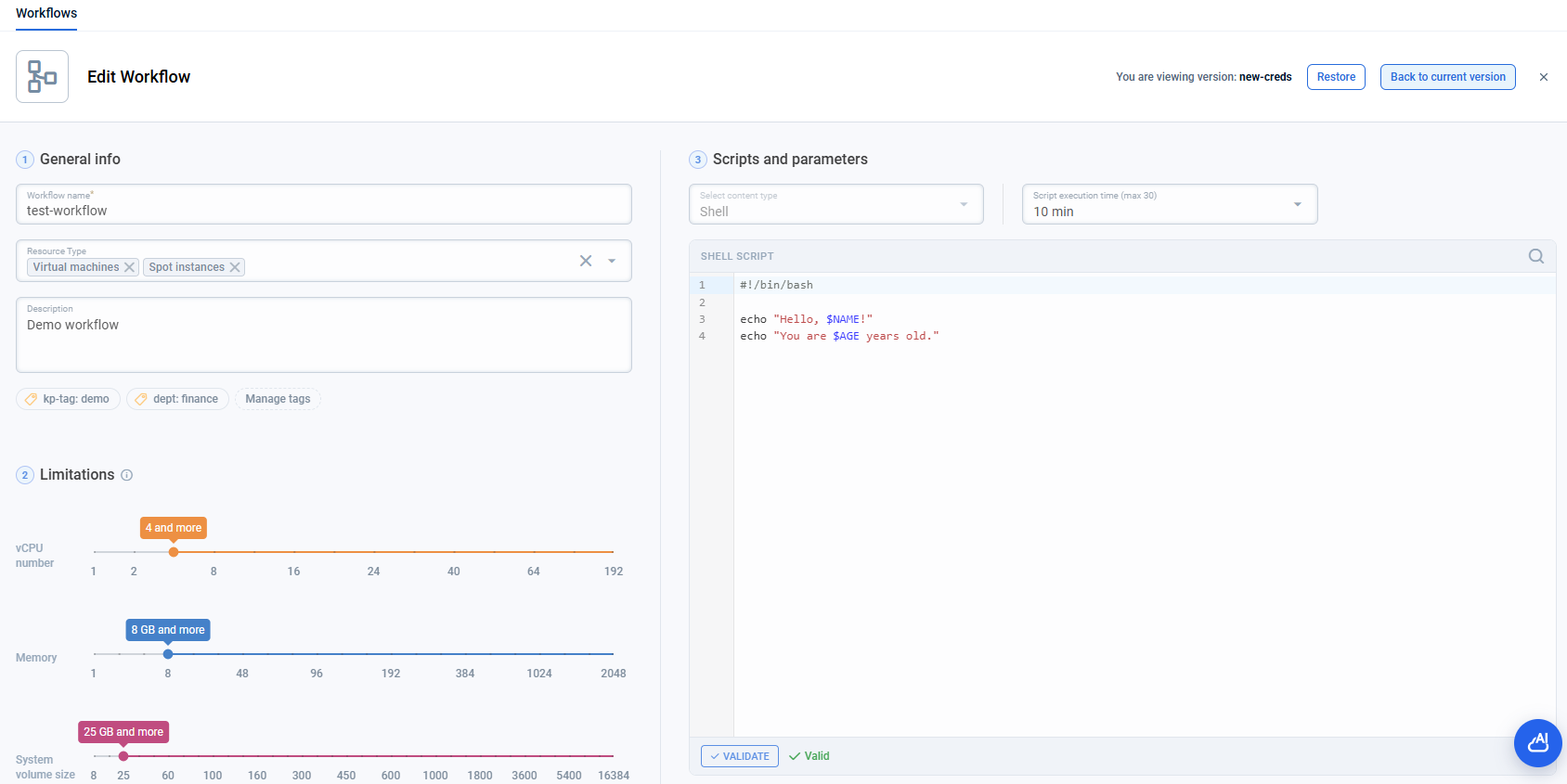Click the echo You are $AGE line
Screen dimensions: 1567x784
(x=839, y=336)
